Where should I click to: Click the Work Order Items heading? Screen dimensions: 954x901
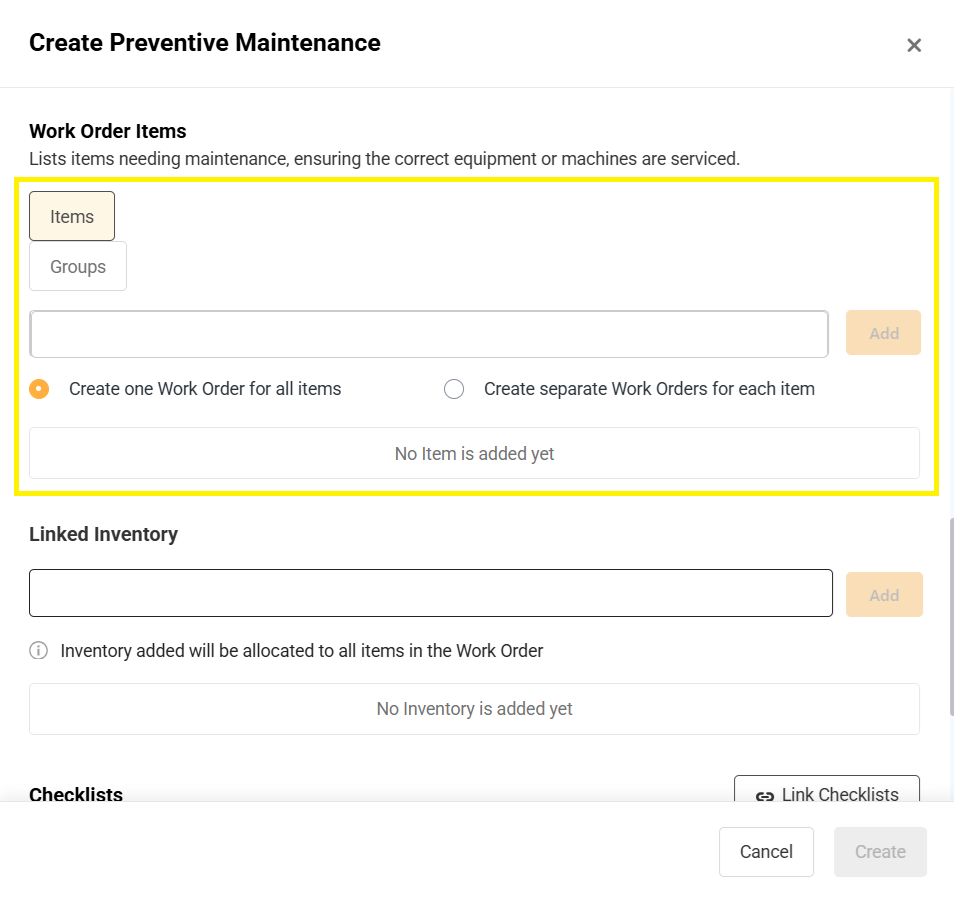[x=108, y=131]
